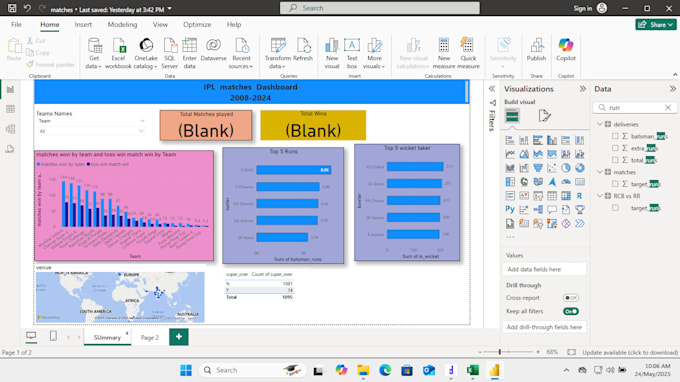Viewport: 680px width, 382px height.
Task: Create a Quick measure
Action: coord(468,53)
